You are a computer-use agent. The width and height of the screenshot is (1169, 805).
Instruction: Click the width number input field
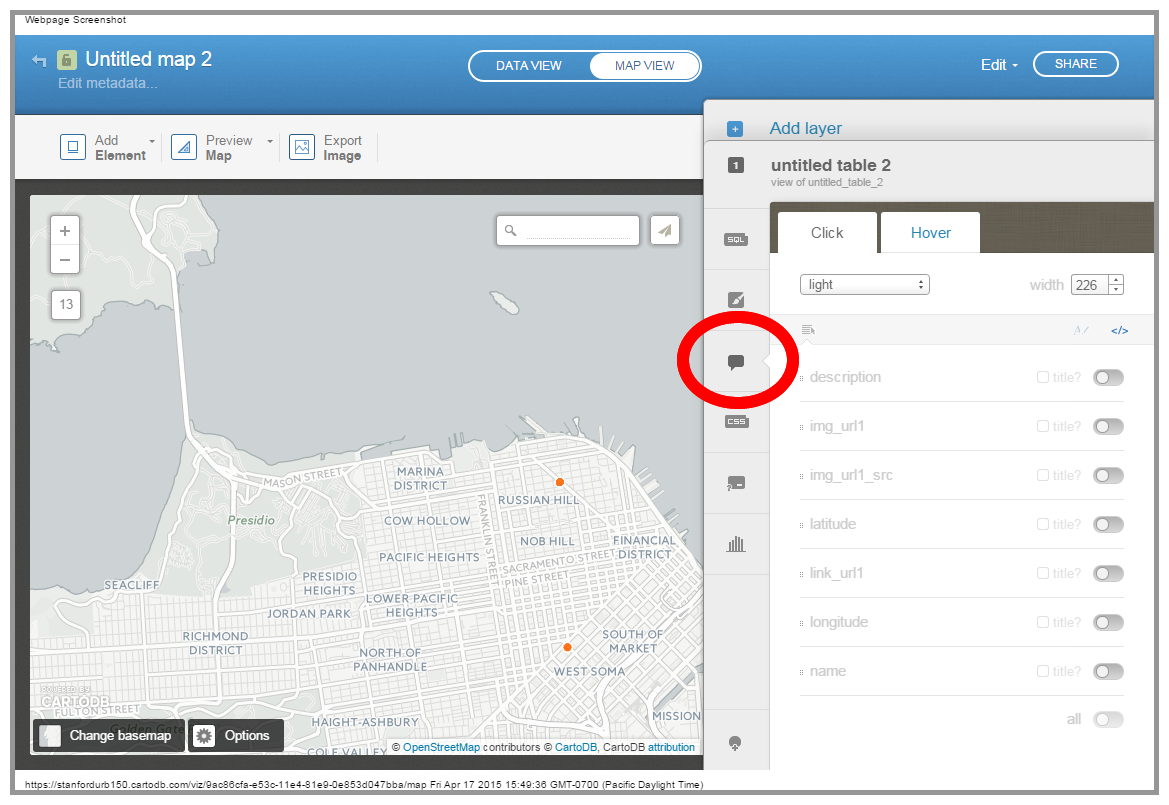pyautogui.click(x=1090, y=285)
